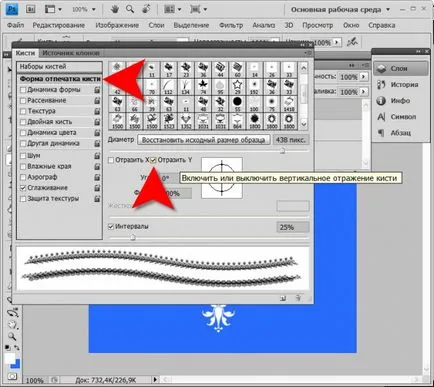
Task: Toggle the lock icon for Динамика формы
Action: pyautogui.click(x=97, y=90)
